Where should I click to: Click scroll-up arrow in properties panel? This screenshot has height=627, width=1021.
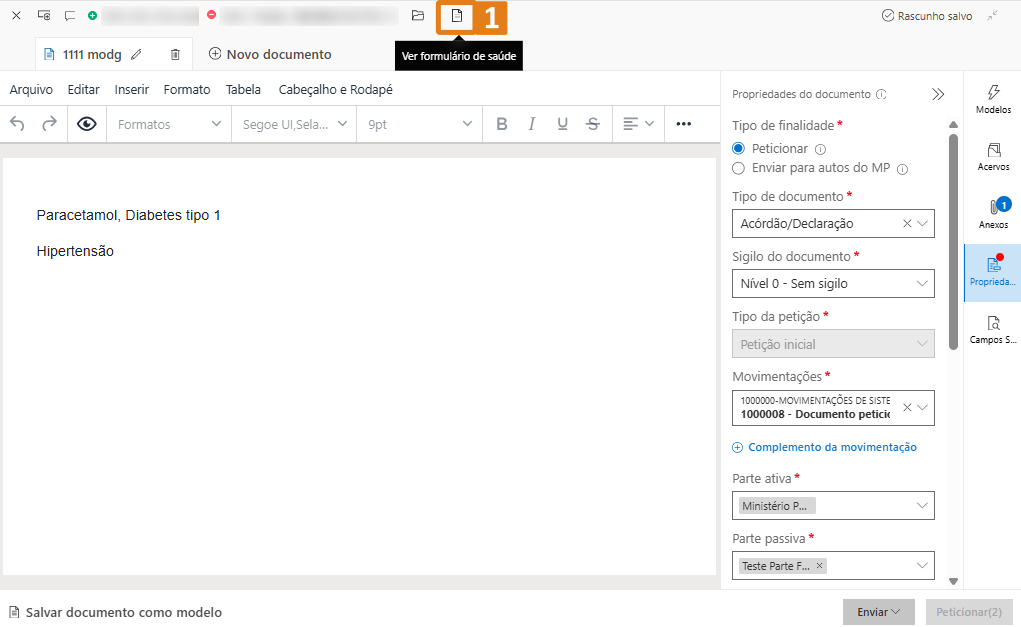[x=953, y=124]
